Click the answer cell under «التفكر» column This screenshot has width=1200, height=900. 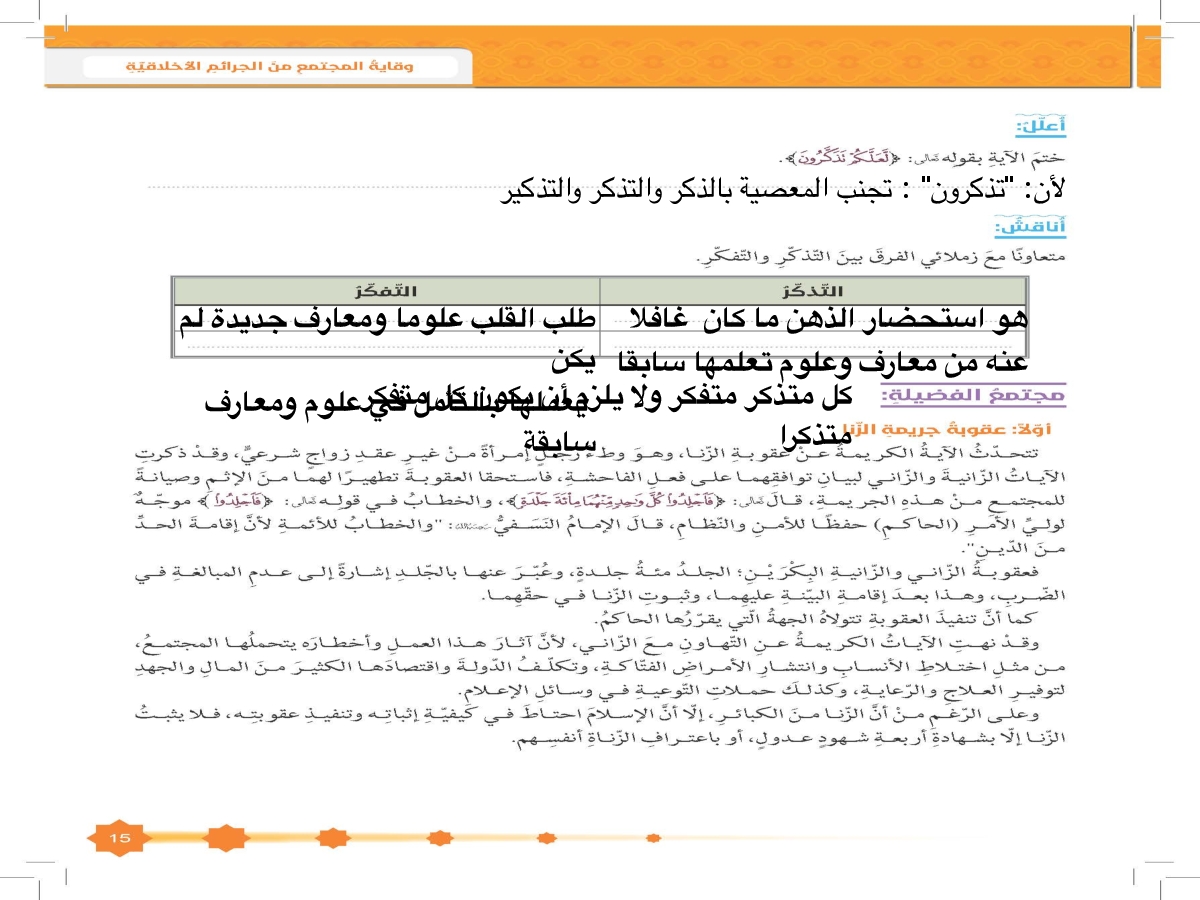point(385,320)
